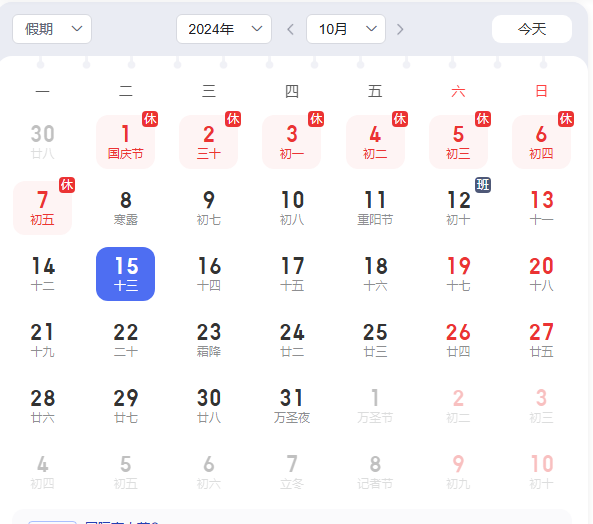Open the 10月 month dropdown

click(x=346, y=29)
